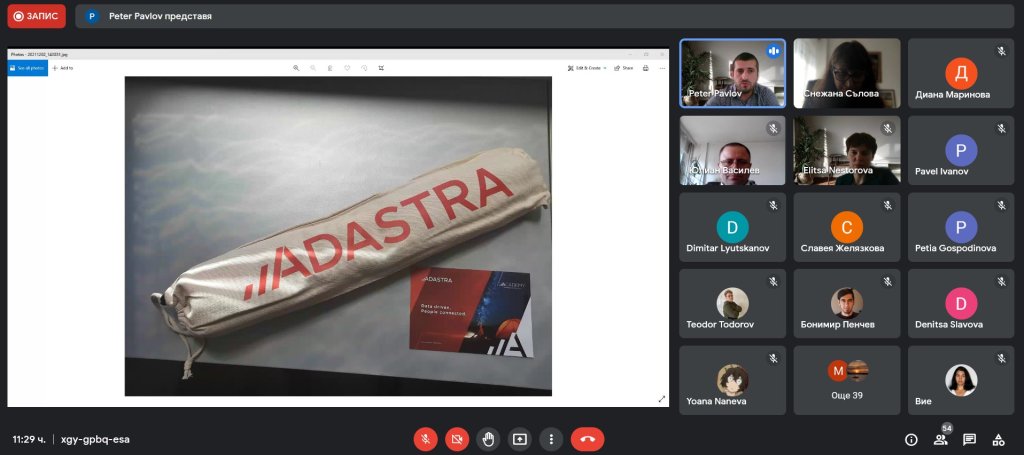
Task: Crop the photo
Action: pyautogui.click(x=381, y=68)
